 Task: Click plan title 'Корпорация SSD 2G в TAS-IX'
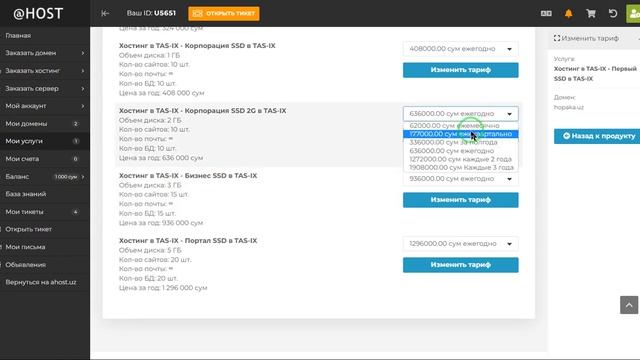point(235,111)
